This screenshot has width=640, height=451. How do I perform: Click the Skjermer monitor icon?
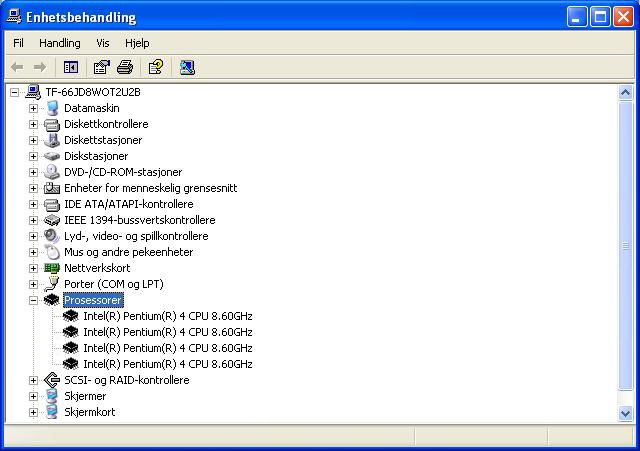52,396
